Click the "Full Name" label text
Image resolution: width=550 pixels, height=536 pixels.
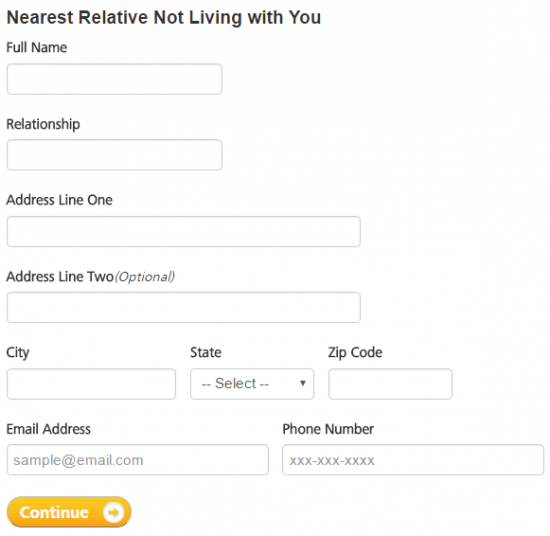tap(37, 47)
